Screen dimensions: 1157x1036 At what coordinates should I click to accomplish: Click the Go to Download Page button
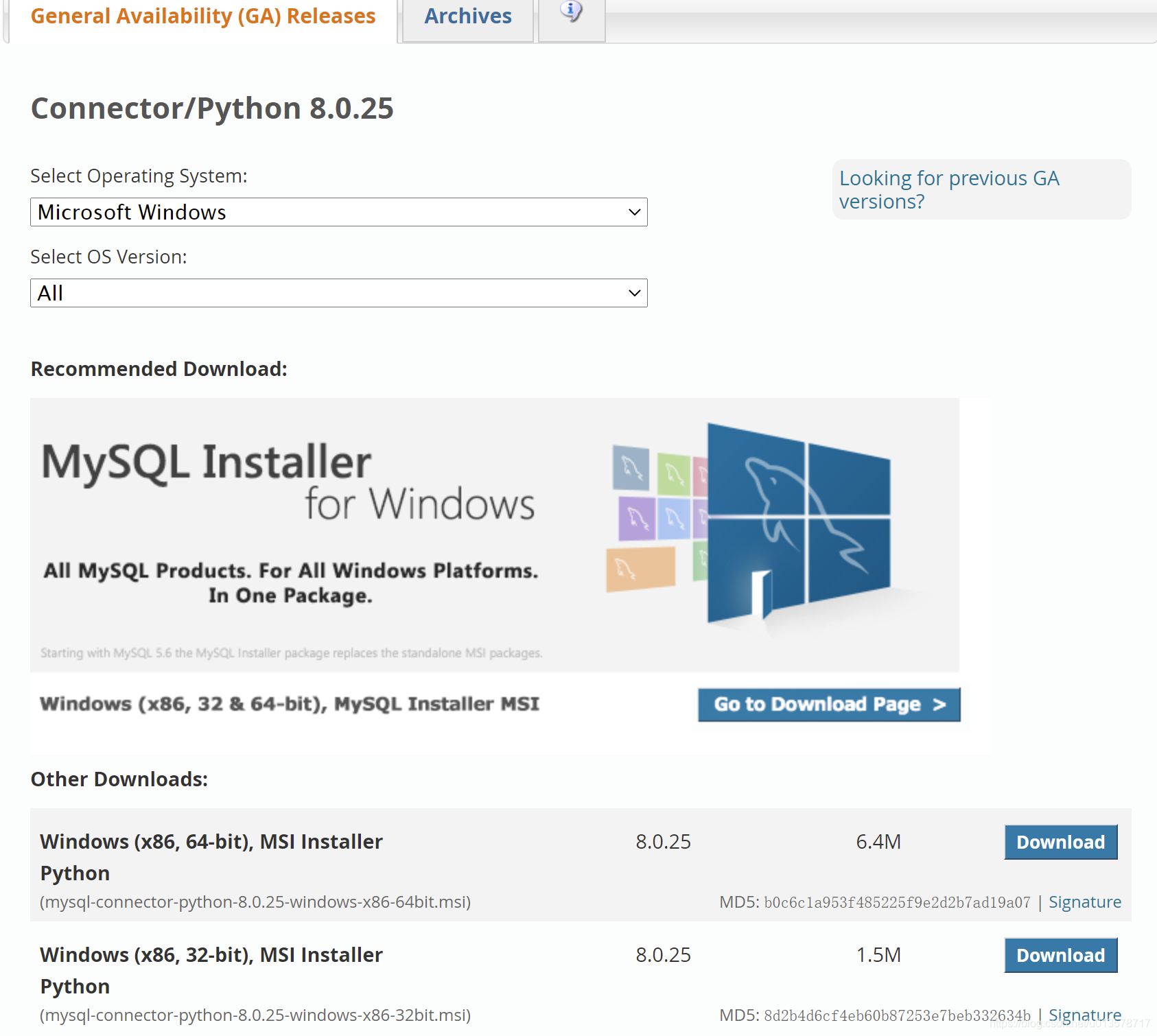pos(829,705)
